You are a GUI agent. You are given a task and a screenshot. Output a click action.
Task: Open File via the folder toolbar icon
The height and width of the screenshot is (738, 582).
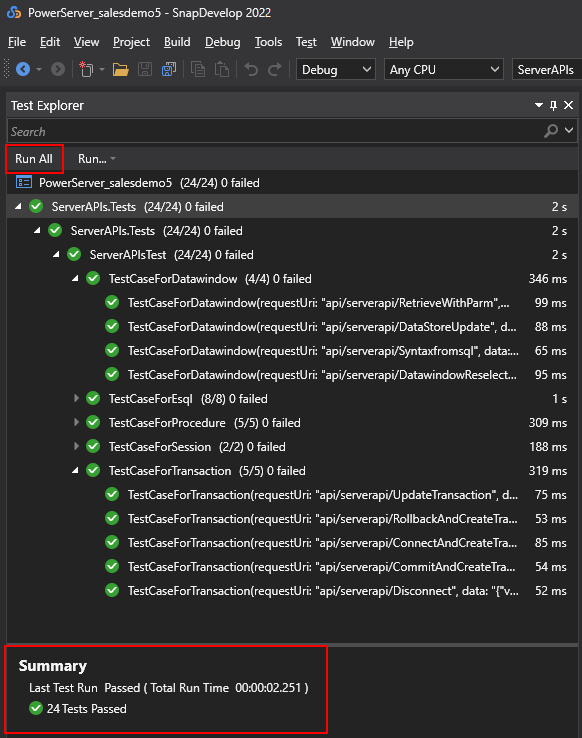[x=121, y=70]
